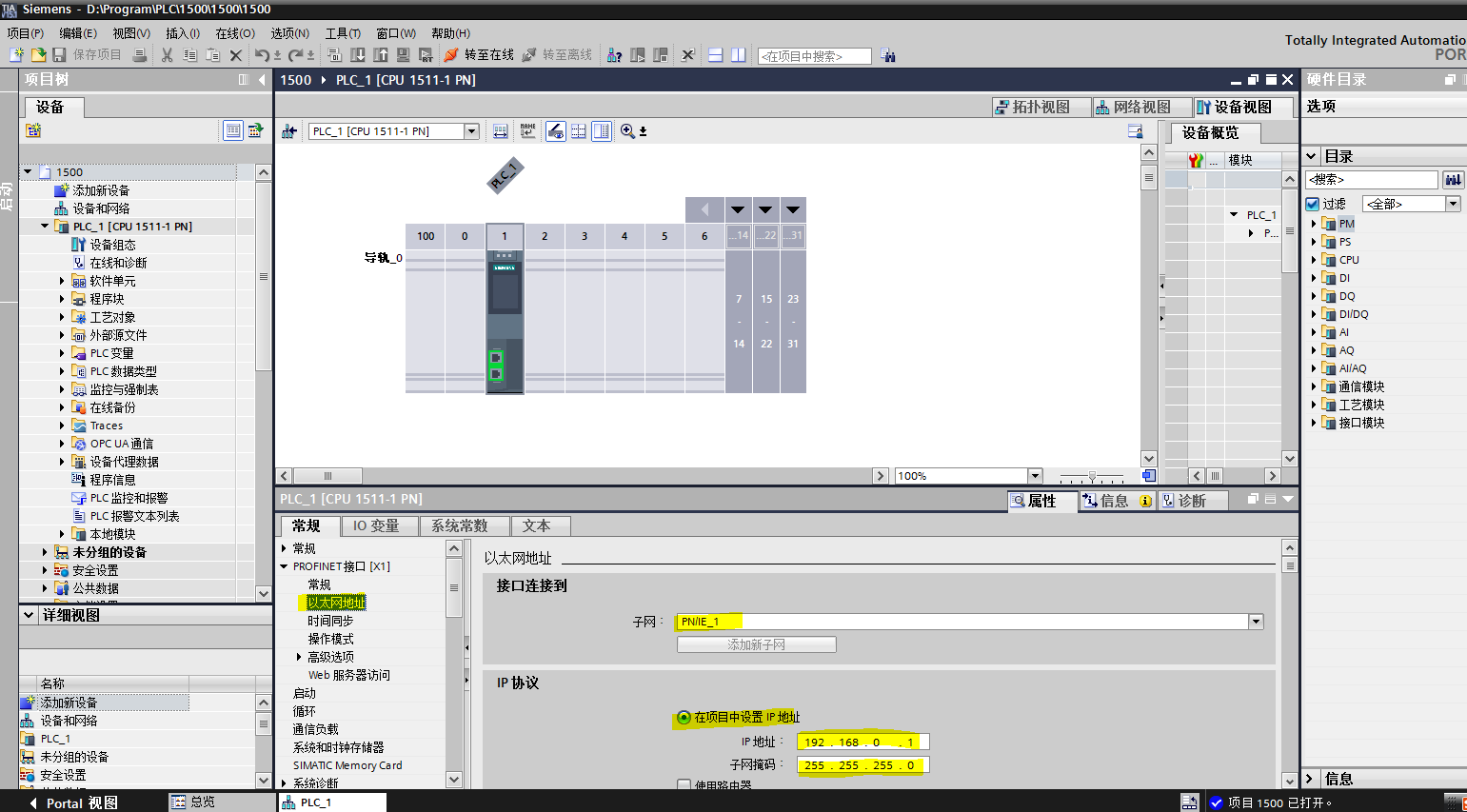Image resolution: width=1467 pixels, height=812 pixels.
Task: Collapse the details view panel
Action: coord(29,615)
